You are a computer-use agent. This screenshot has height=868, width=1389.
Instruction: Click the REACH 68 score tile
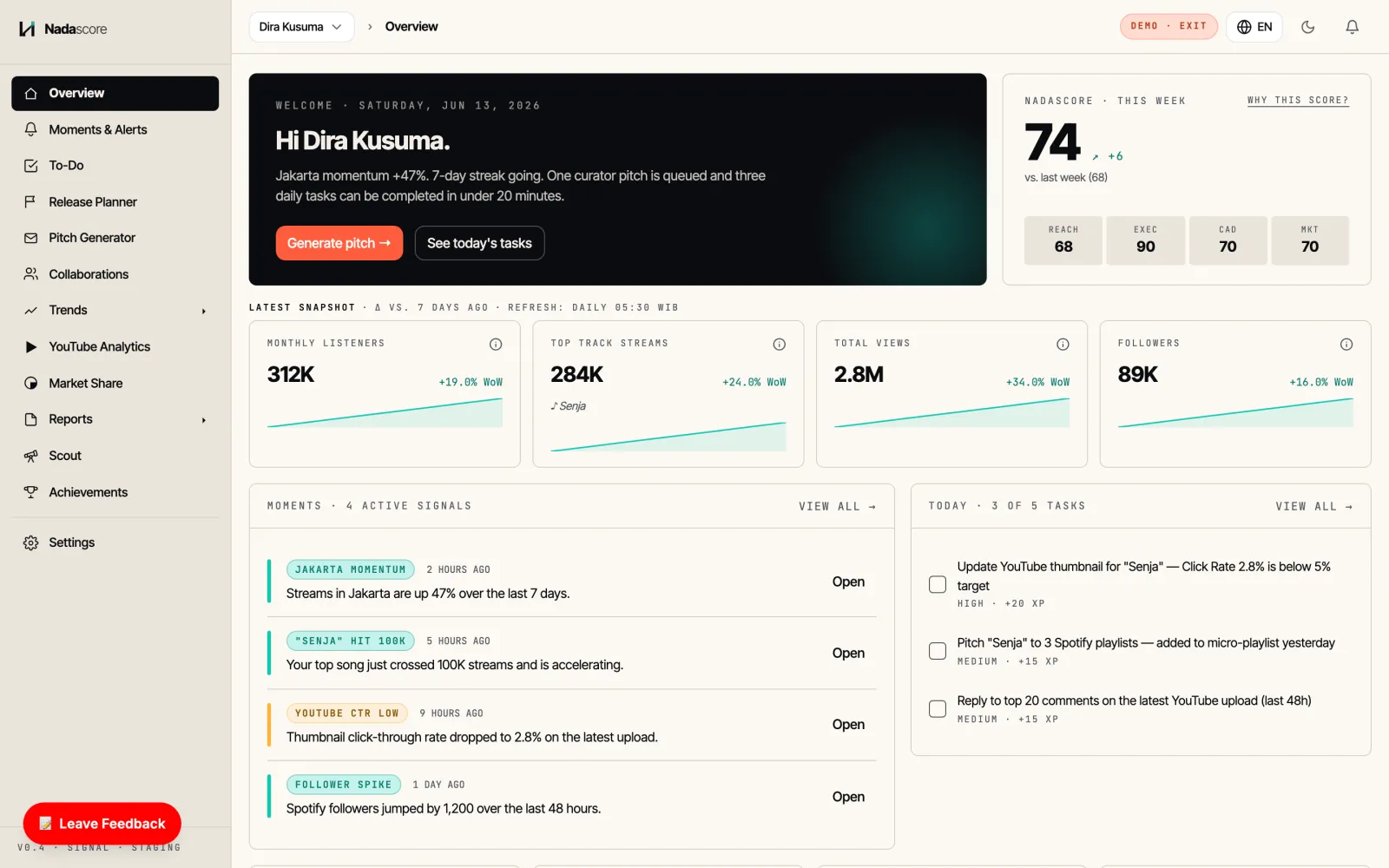click(x=1063, y=240)
